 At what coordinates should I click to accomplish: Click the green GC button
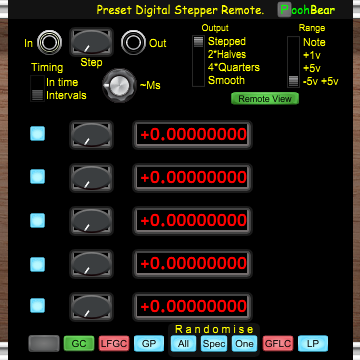point(79,344)
